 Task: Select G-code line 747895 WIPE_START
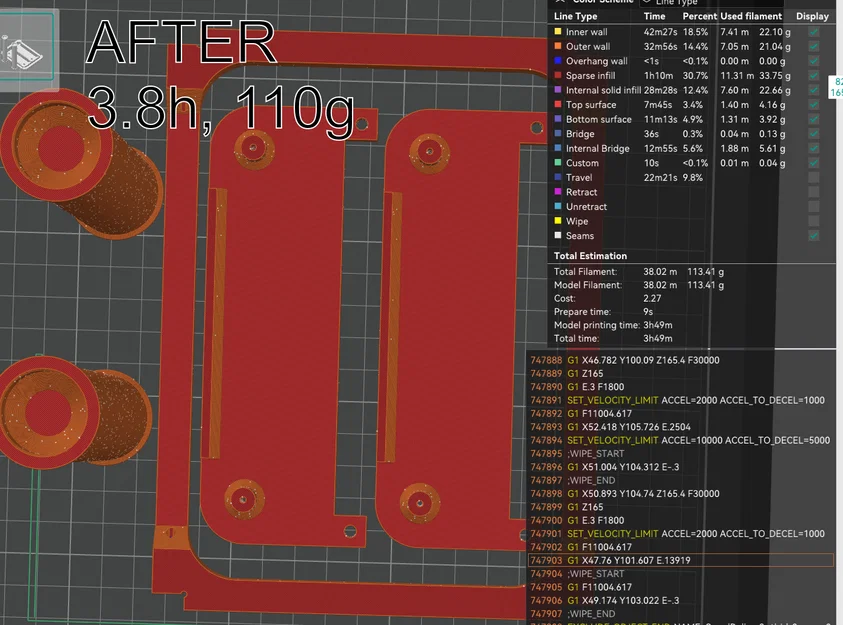[x=681, y=454]
